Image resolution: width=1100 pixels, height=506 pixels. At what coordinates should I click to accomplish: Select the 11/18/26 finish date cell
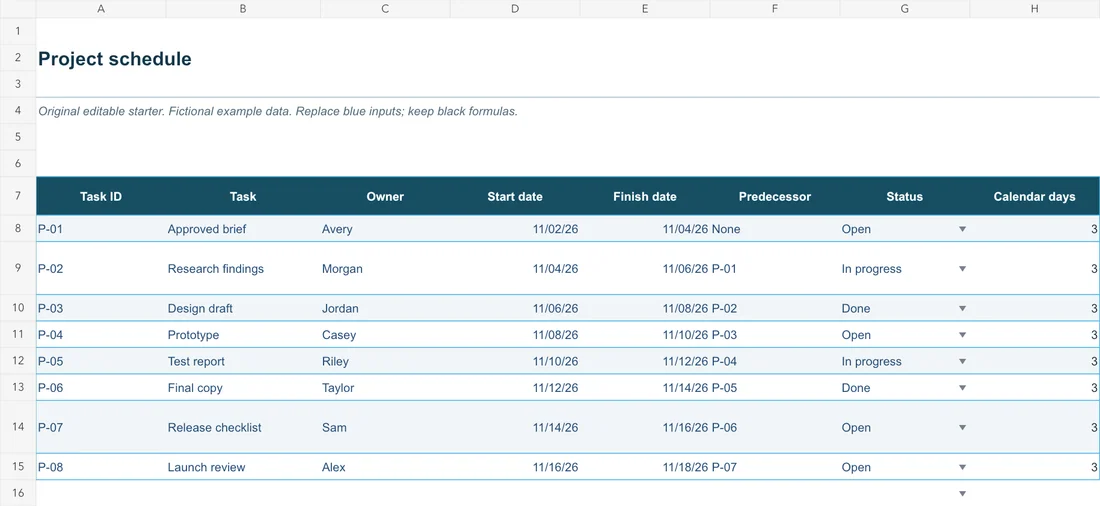pyautogui.click(x=645, y=467)
